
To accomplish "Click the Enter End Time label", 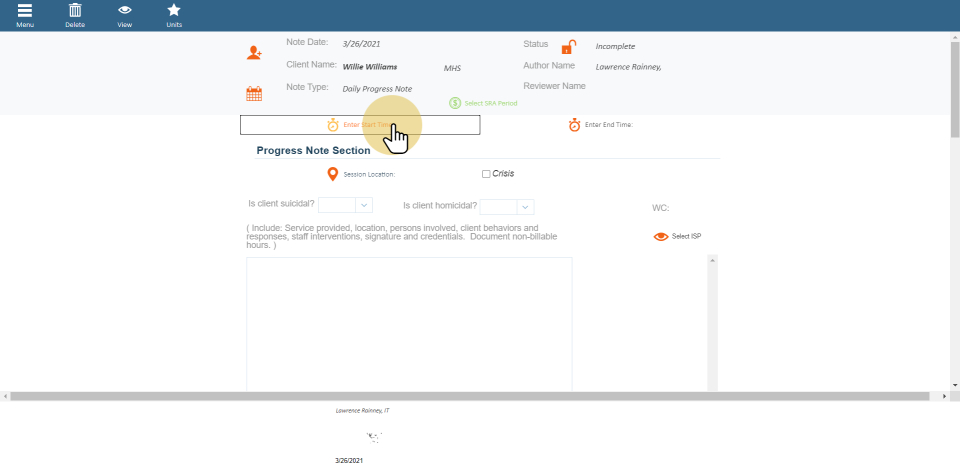I will click(609, 125).
